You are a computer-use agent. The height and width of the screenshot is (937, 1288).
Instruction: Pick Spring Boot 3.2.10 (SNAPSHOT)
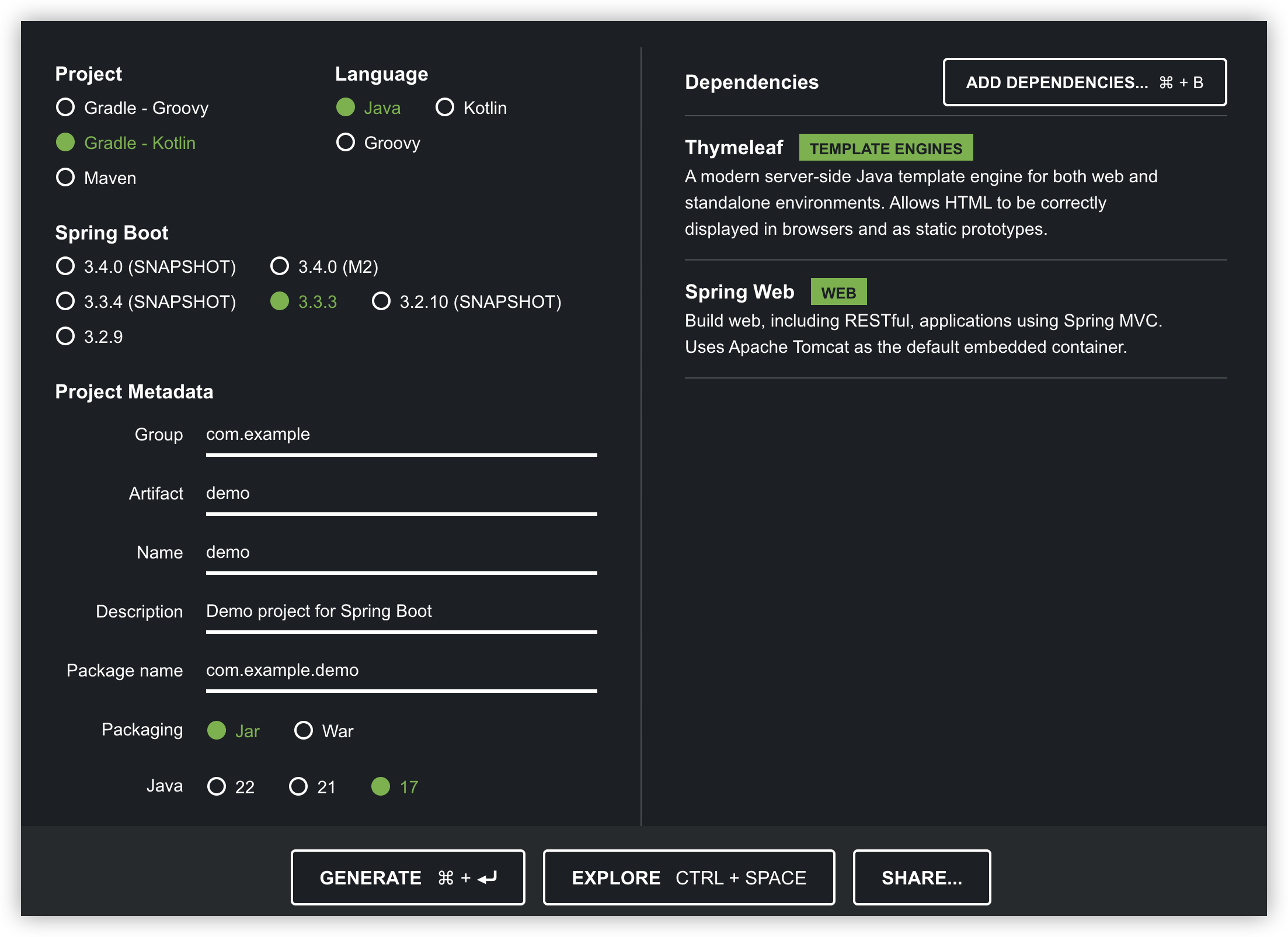tap(381, 301)
